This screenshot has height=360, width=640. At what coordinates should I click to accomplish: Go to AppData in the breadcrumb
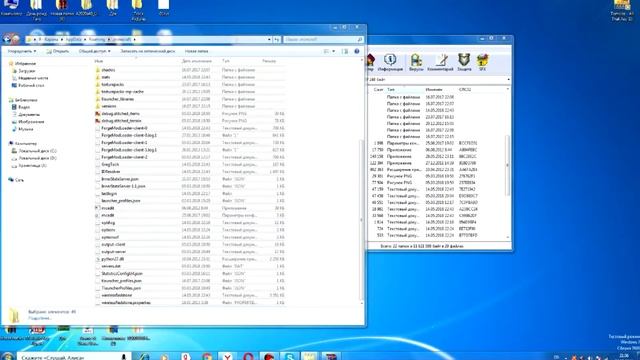[x=74, y=40]
